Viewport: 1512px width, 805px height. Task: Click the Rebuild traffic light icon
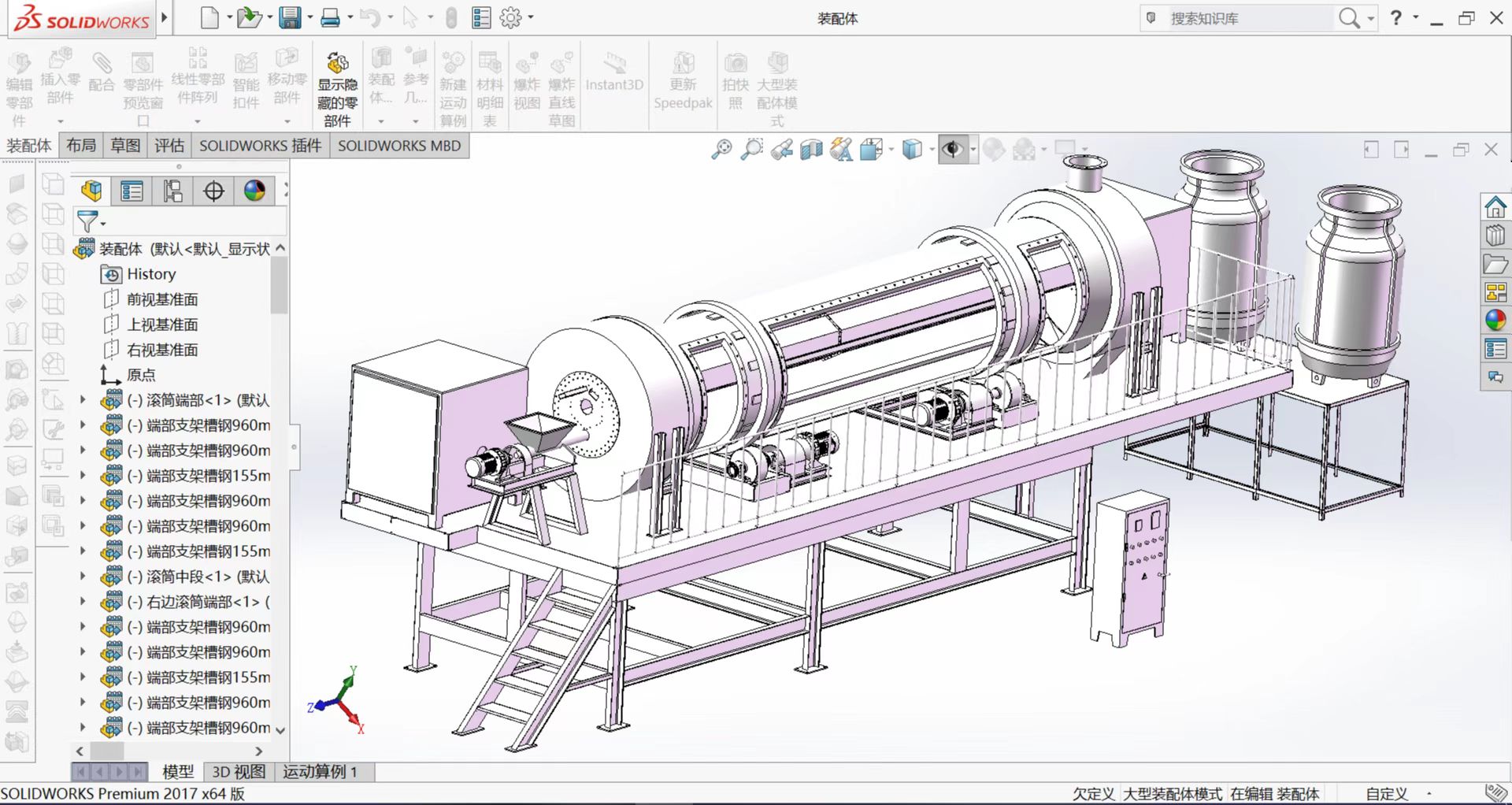(451, 17)
